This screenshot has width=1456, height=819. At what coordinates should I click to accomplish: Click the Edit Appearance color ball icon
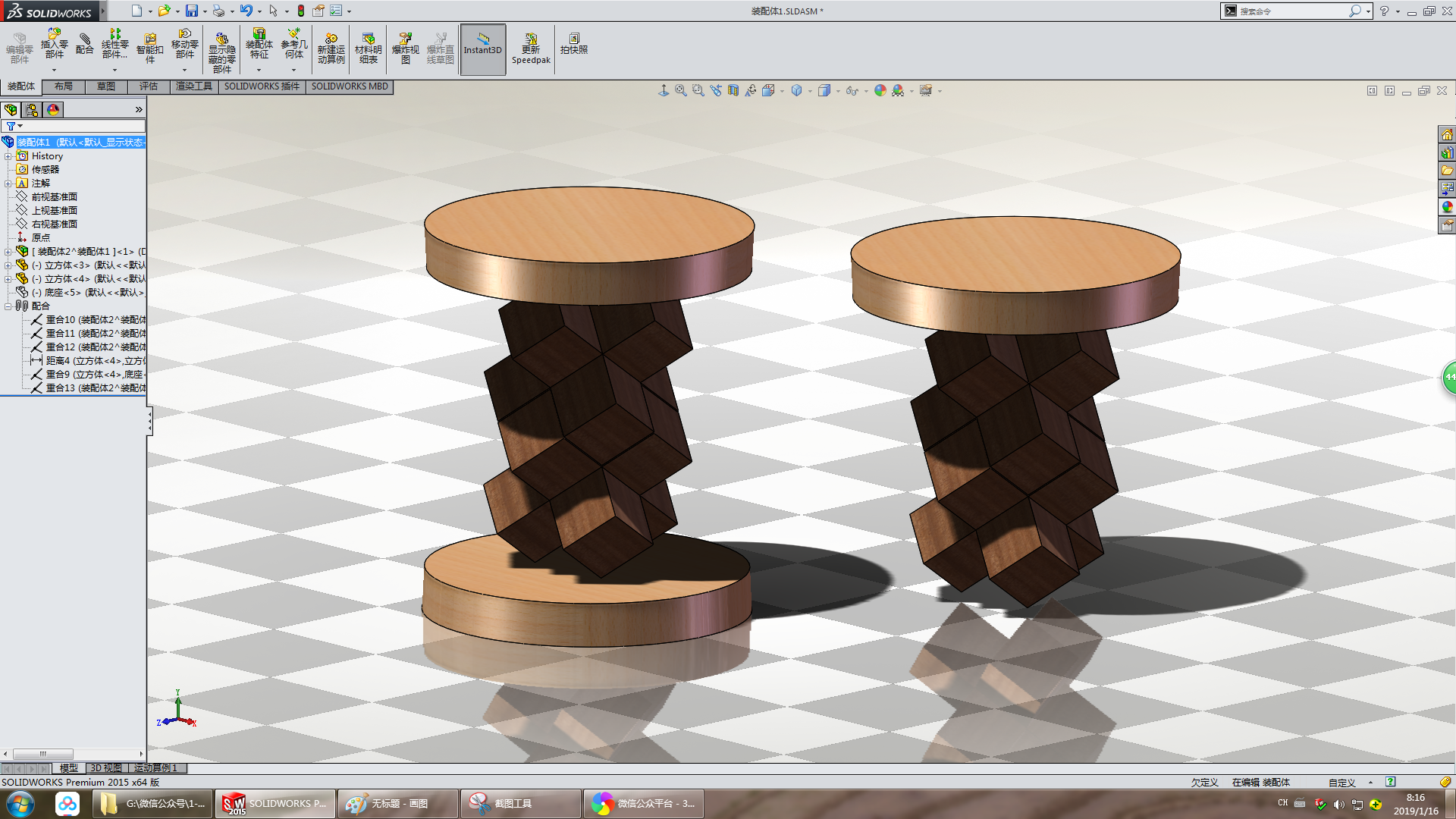[x=880, y=90]
